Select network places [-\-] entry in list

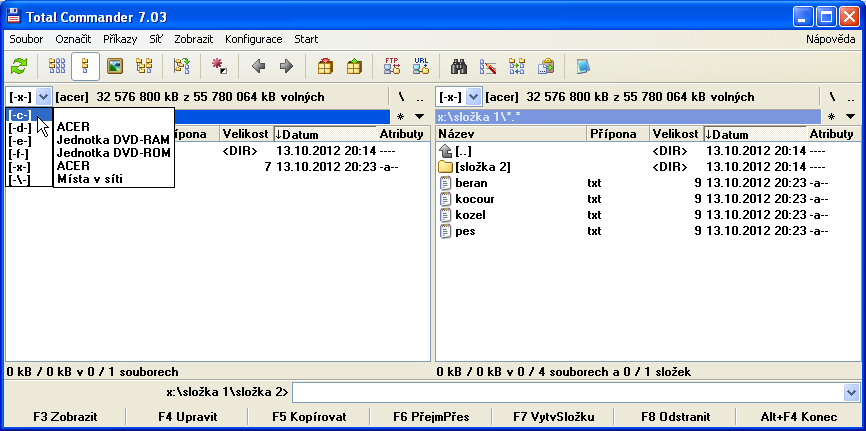[20, 179]
